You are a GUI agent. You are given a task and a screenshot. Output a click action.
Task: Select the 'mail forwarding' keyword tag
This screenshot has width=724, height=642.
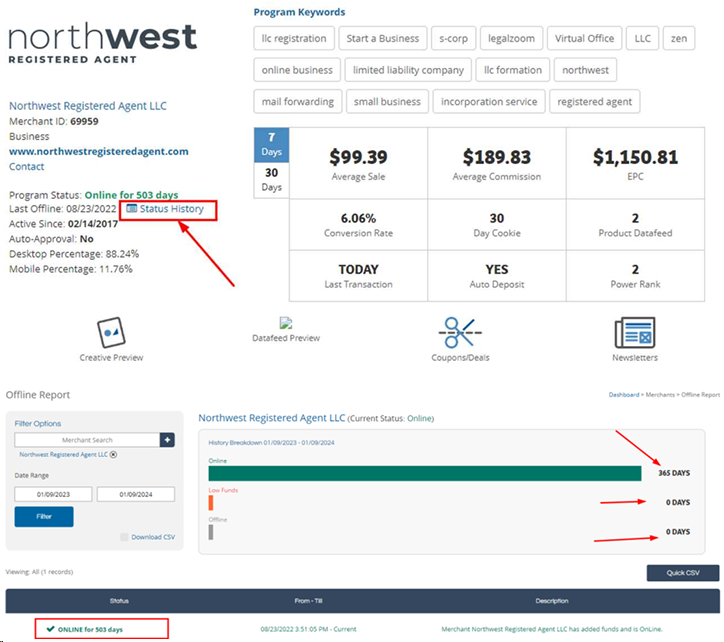(298, 101)
